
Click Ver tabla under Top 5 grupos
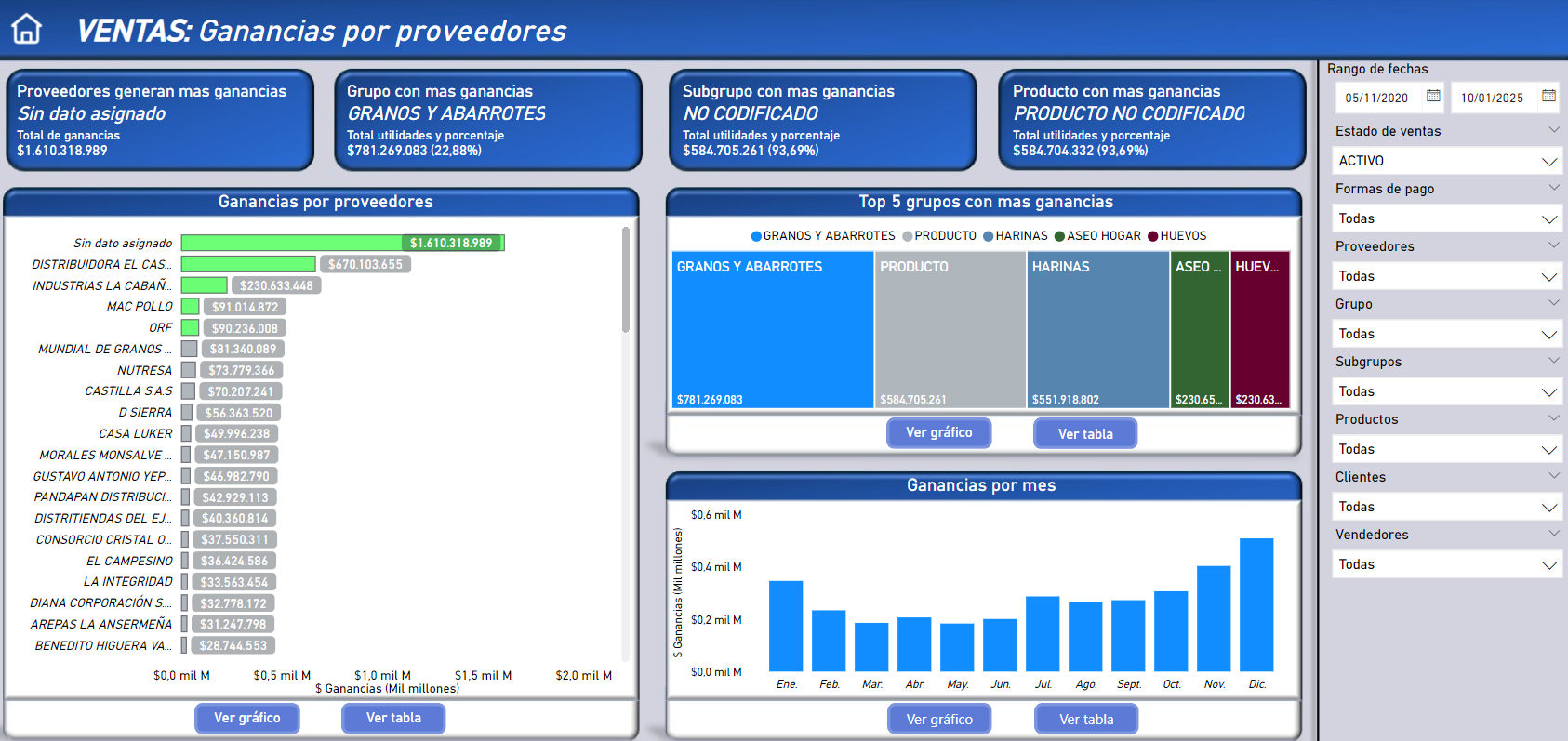point(1085,433)
